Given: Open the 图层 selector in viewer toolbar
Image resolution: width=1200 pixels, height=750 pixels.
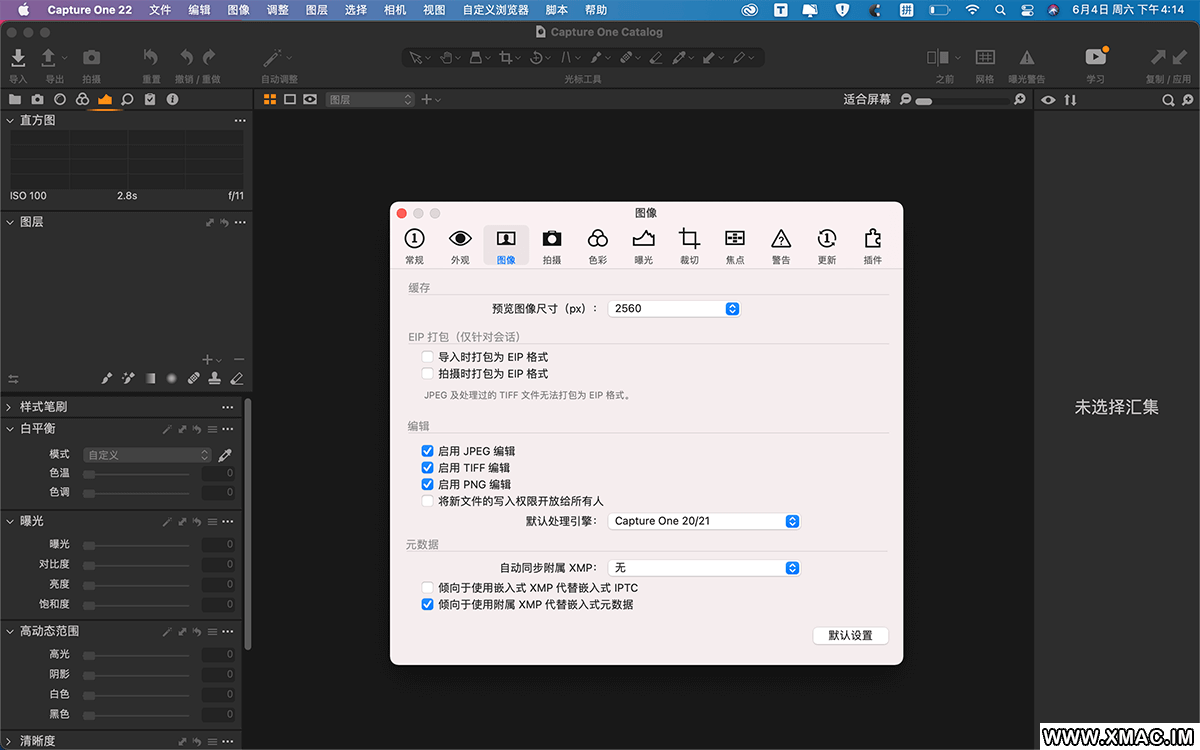Looking at the screenshot, I should [x=369, y=100].
